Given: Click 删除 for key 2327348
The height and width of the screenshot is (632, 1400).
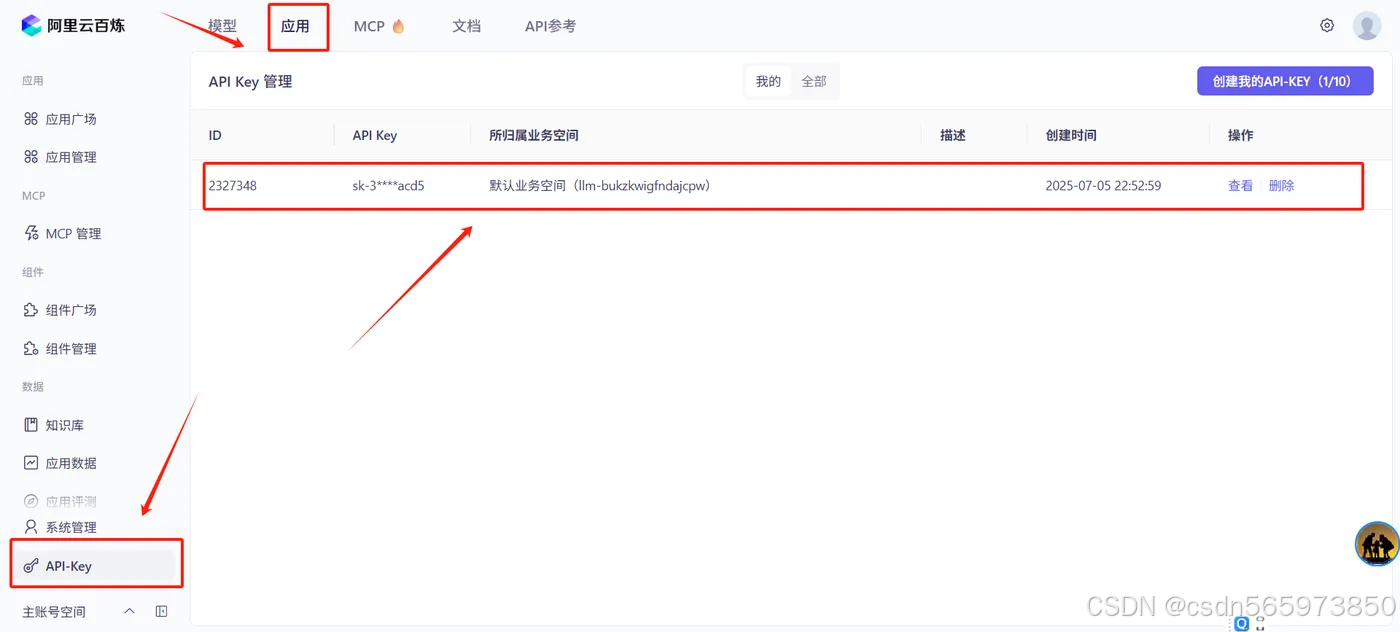Looking at the screenshot, I should [x=1281, y=186].
